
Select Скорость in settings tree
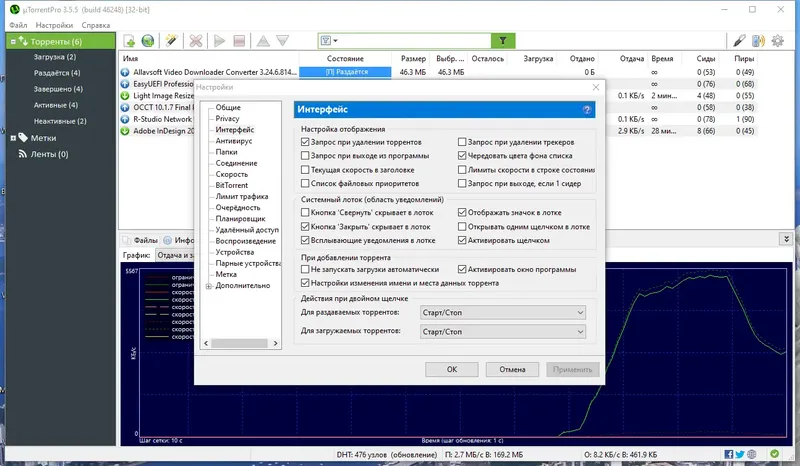232,174
